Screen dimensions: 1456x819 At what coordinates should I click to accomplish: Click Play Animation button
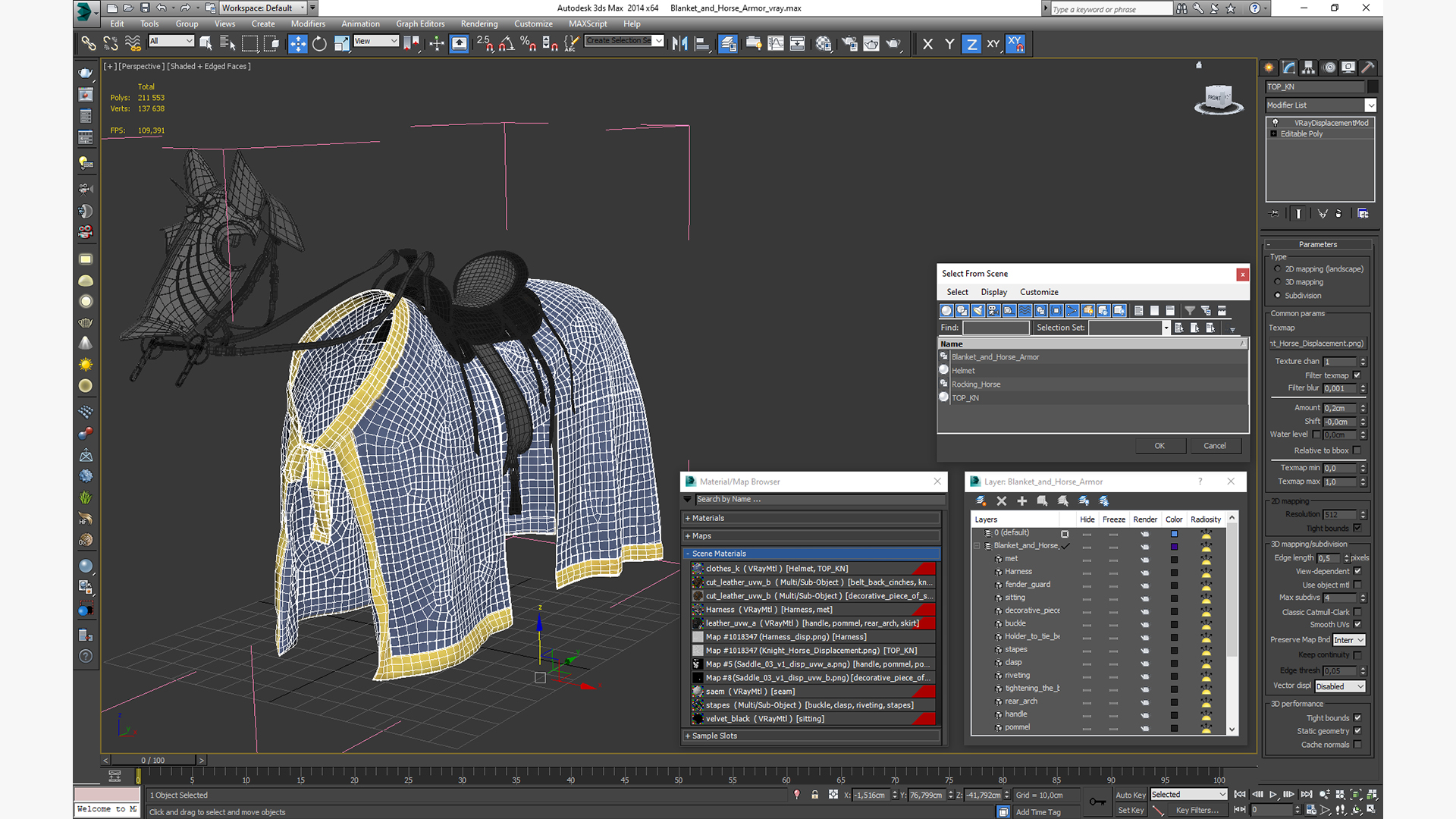coord(1273,795)
